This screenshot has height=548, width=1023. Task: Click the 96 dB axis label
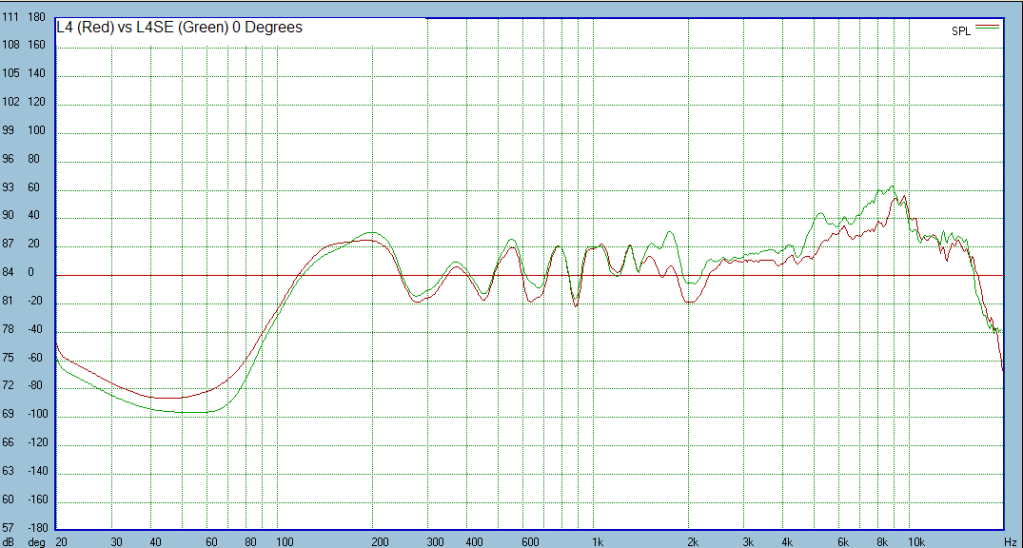click(7, 160)
